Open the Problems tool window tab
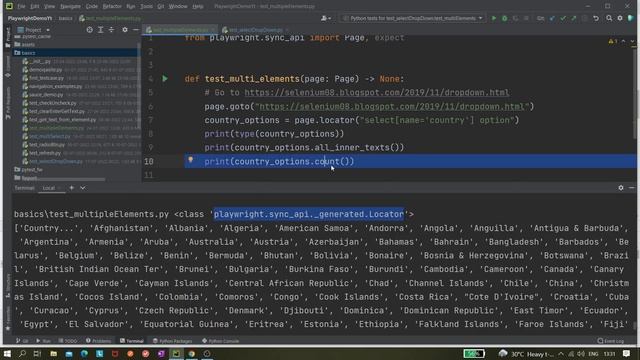The width and height of the screenshot is (640, 360). 98,341
